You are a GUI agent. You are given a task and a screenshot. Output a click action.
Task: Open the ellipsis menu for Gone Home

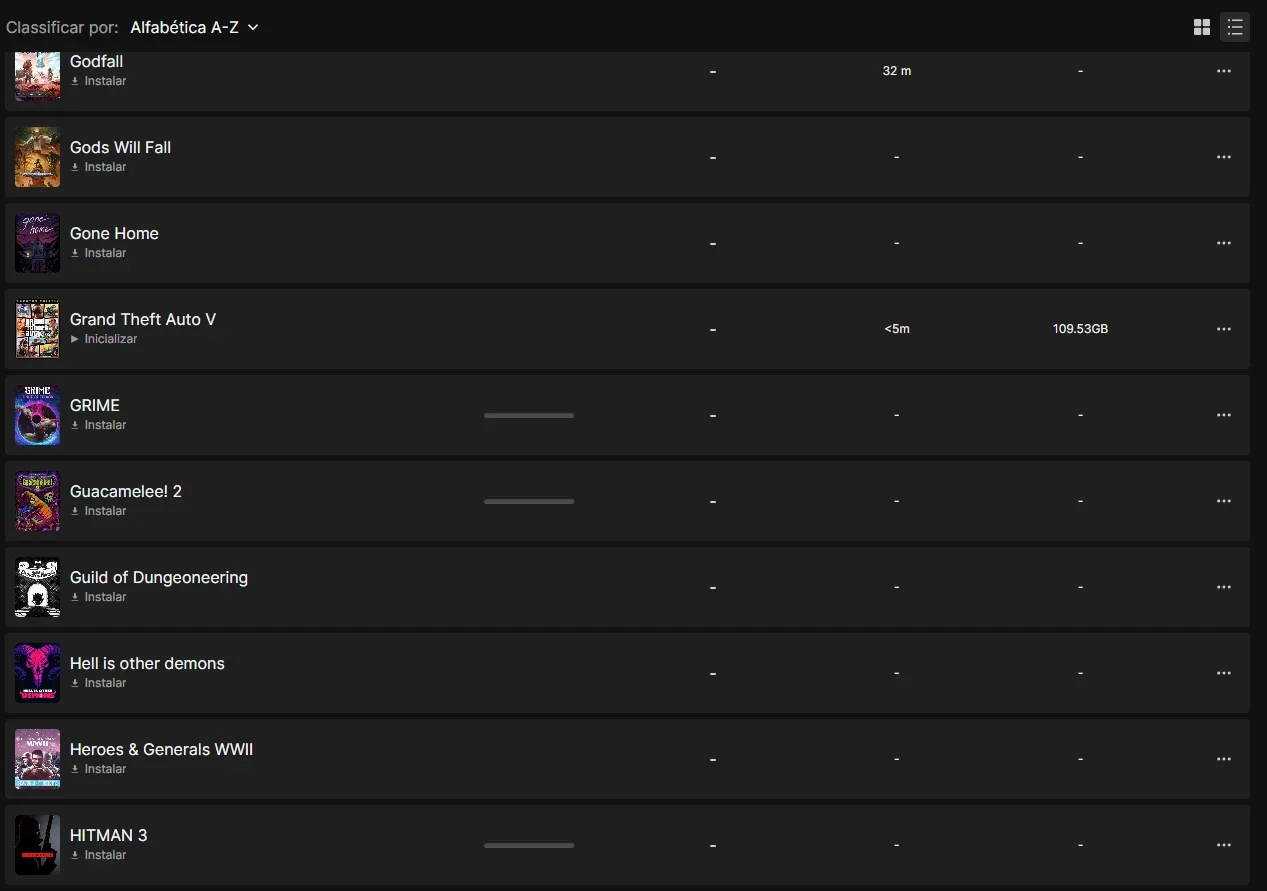click(x=1224, y=243)
